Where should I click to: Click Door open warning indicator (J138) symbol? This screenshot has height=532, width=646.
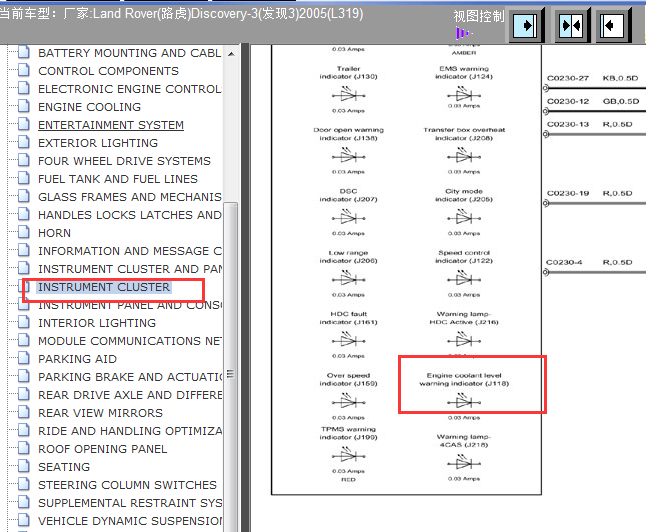point(349,157)
